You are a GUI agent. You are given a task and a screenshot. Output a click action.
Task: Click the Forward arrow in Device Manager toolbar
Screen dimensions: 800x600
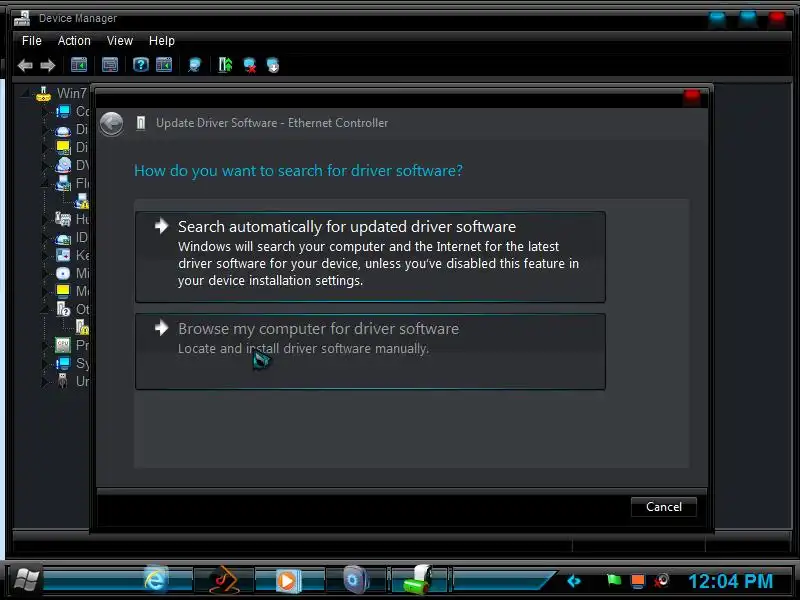[x=48, y=65]
